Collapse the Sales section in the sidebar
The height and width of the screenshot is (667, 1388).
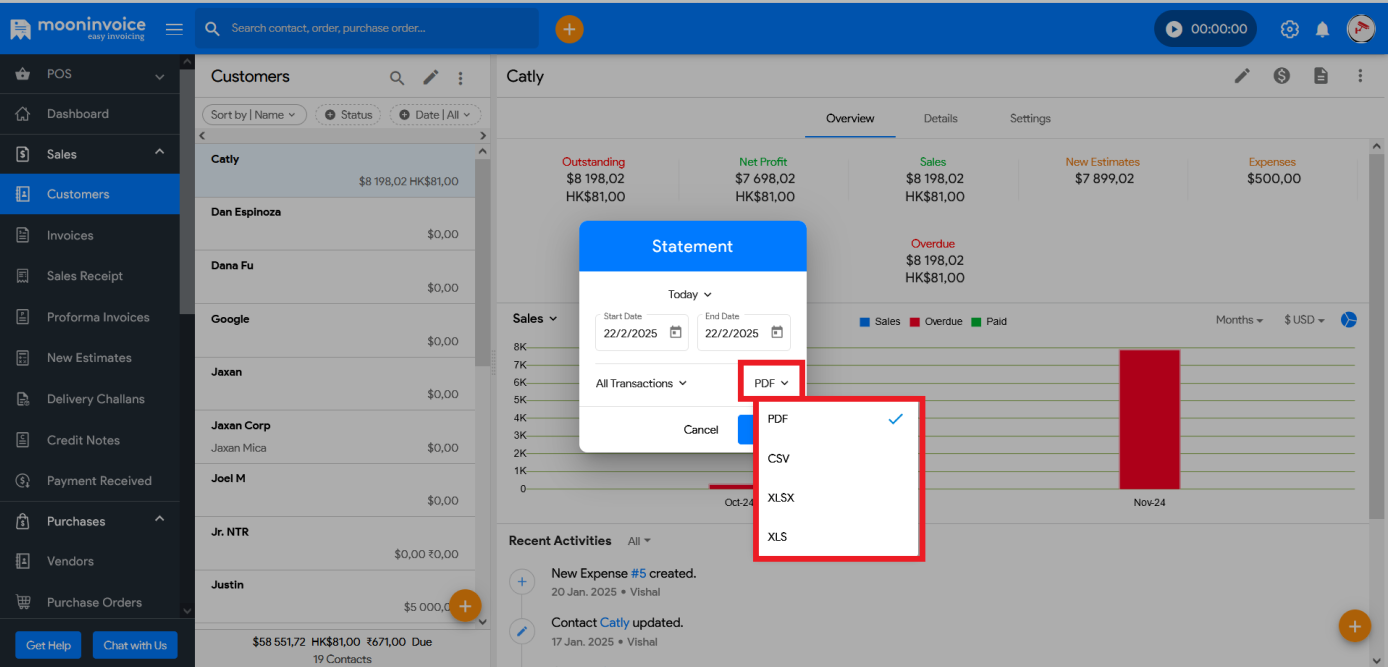point(160,152)
